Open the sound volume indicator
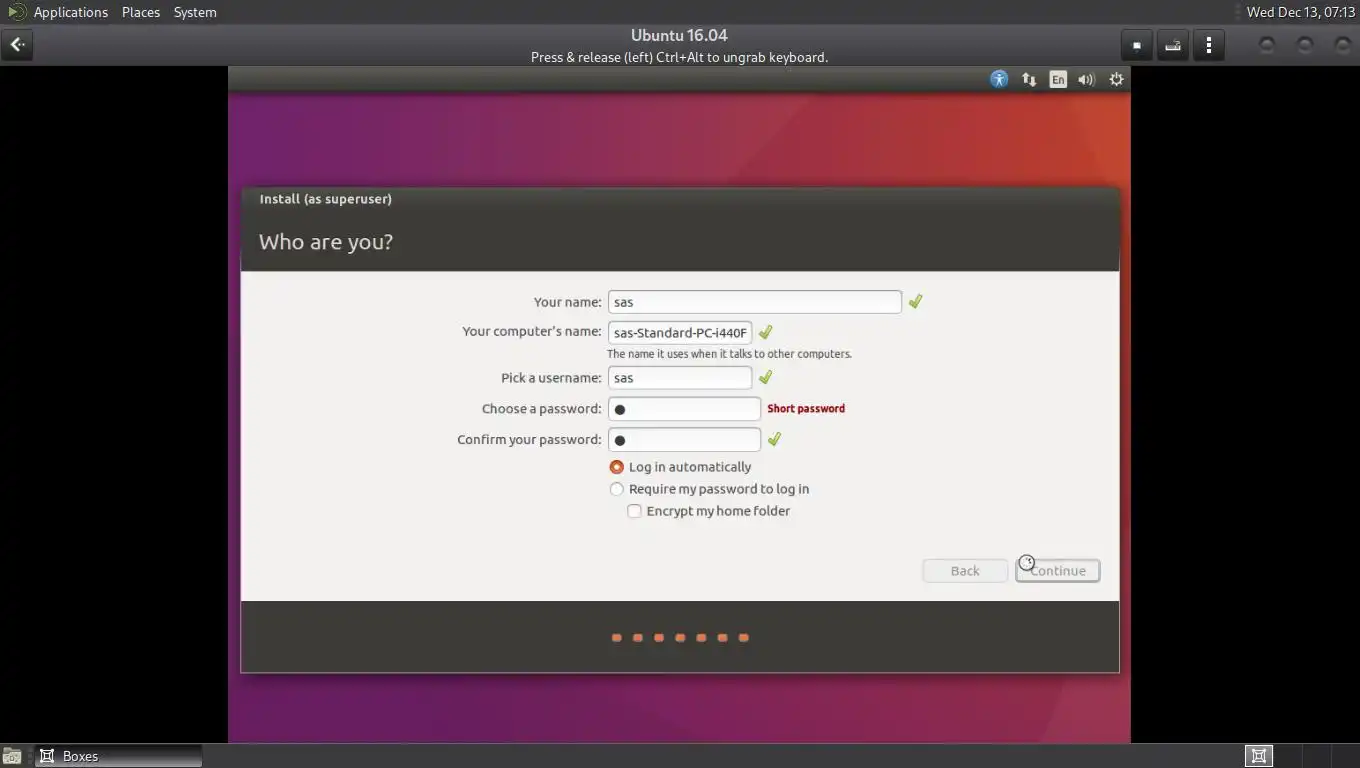 (1086, 79)
